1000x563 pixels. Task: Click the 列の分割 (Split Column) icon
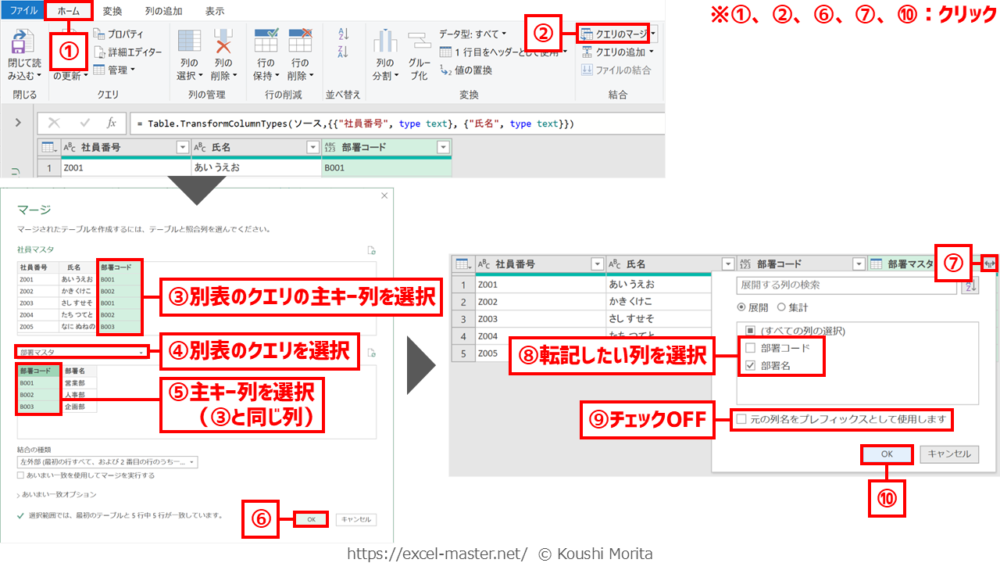click(x=384, y=44)
